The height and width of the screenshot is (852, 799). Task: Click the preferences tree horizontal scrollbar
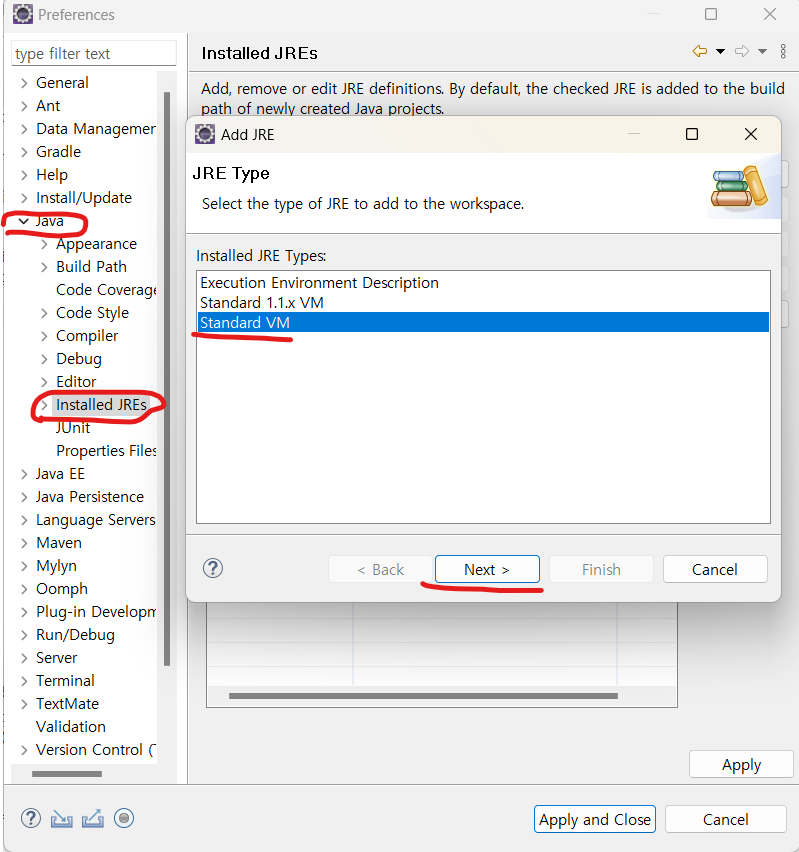pos(67,774)
